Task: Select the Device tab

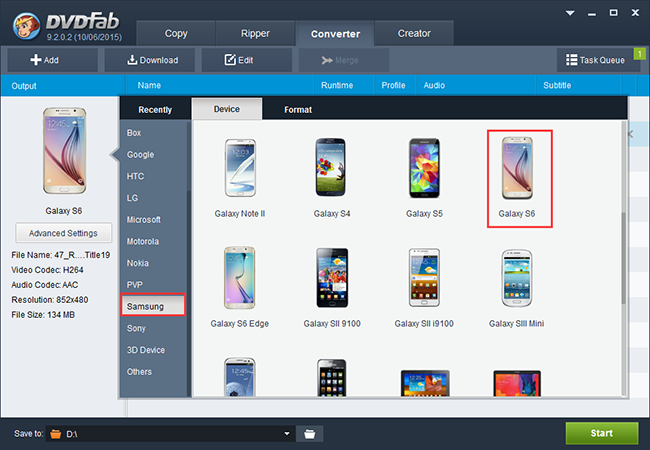Action: 227,109
